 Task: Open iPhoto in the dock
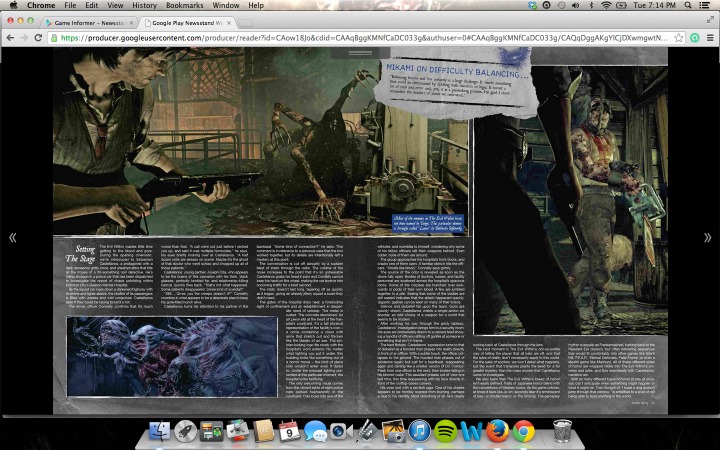click(393, 432)
